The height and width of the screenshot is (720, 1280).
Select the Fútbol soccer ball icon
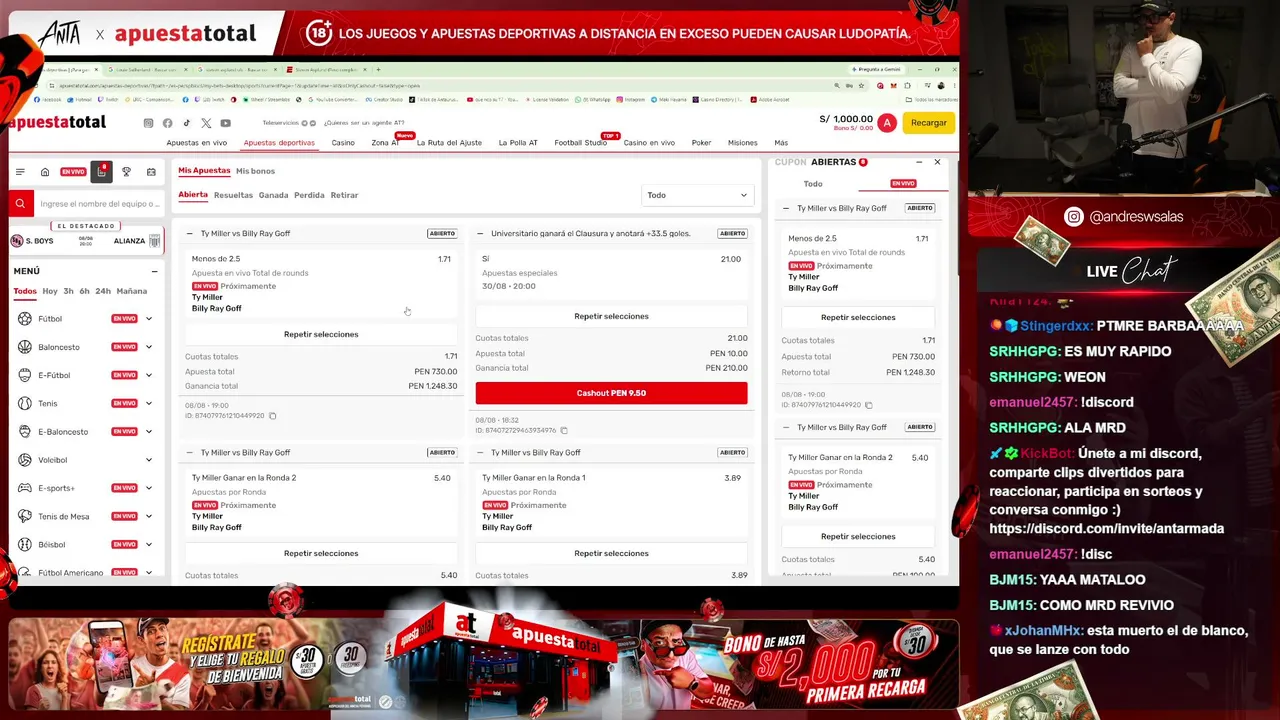click(25, 319)
